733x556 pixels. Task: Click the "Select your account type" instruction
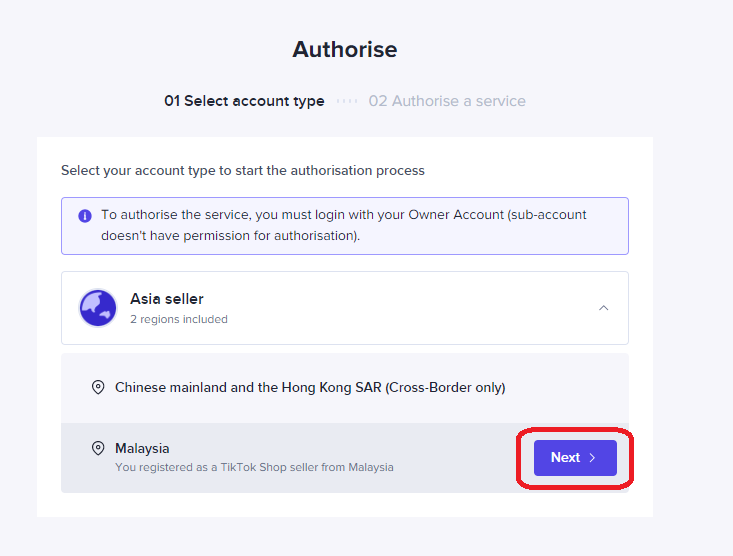(x=243, y=171)
